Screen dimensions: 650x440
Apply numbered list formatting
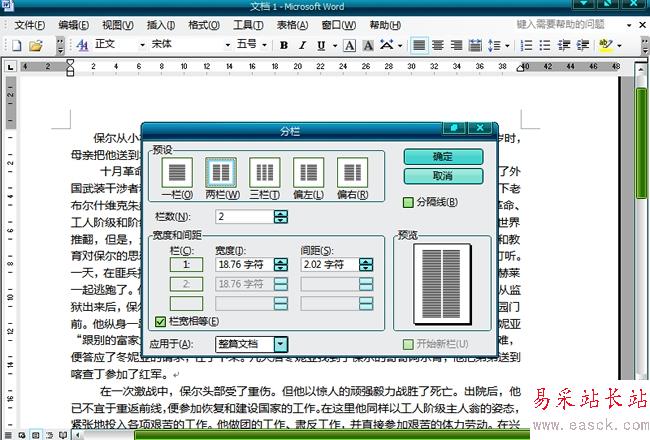[526, 45]
